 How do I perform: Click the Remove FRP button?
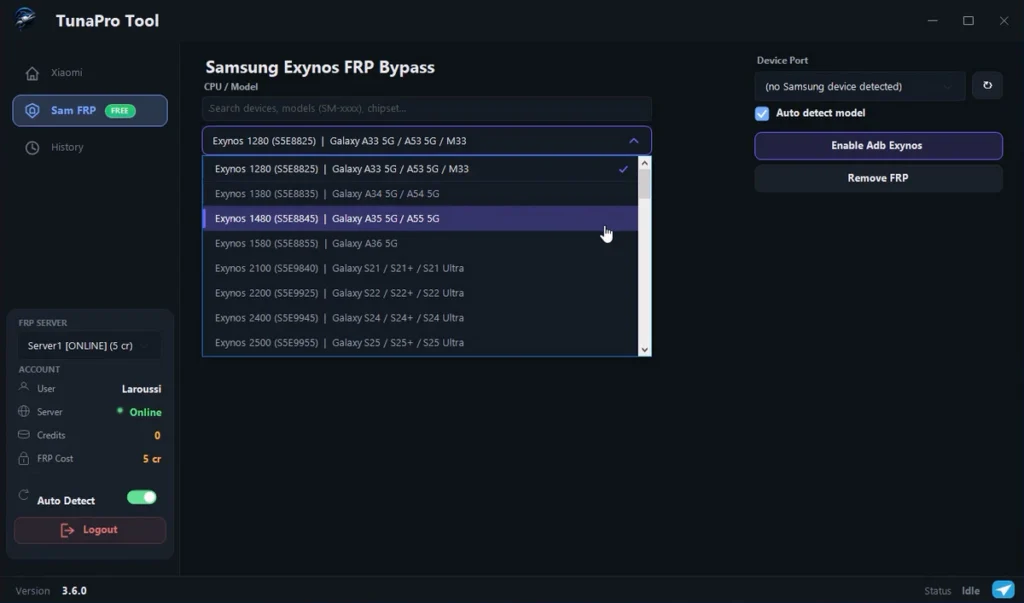pos(878,178)
